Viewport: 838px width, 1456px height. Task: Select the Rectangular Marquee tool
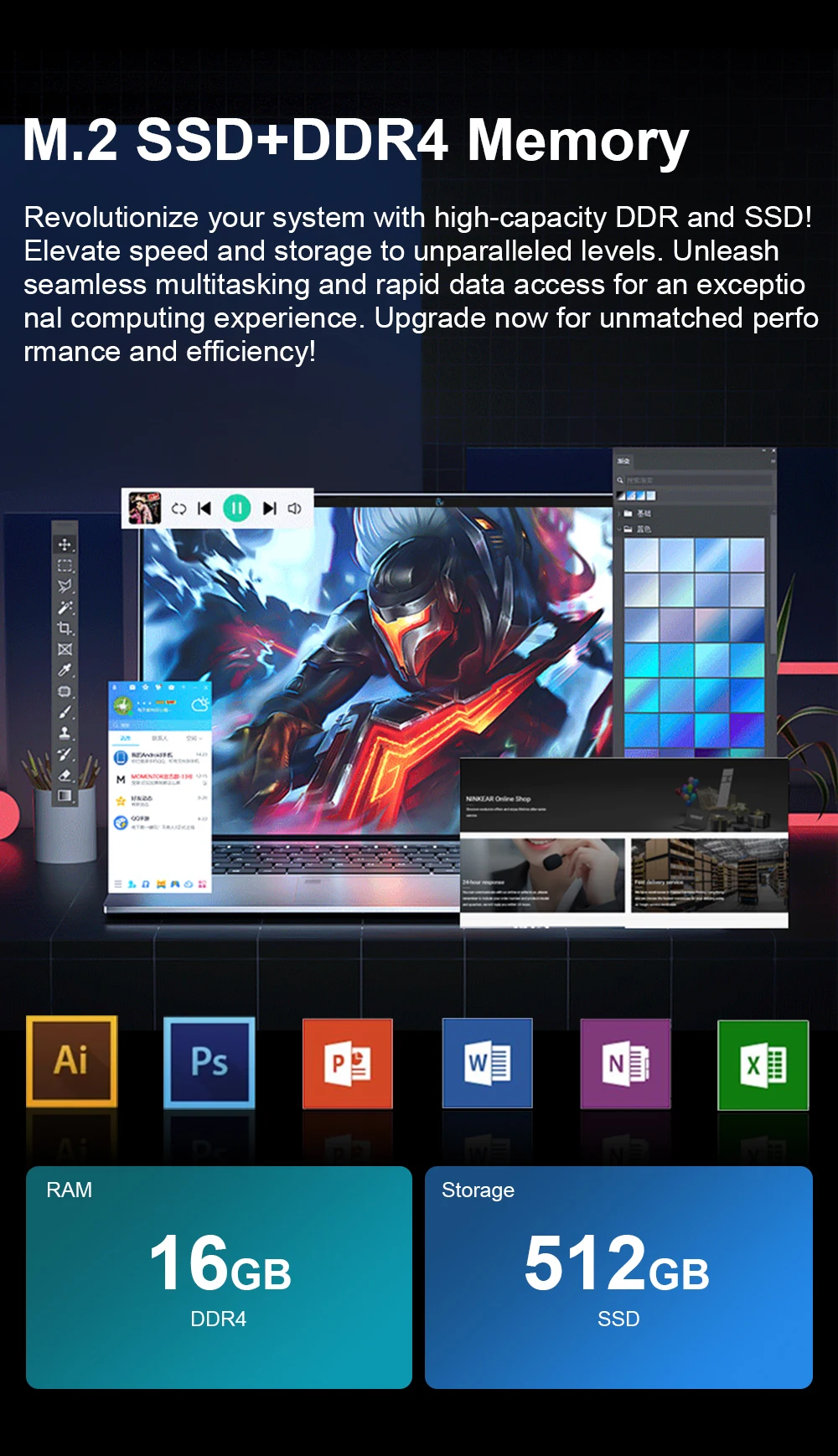(x=65, y=565)
